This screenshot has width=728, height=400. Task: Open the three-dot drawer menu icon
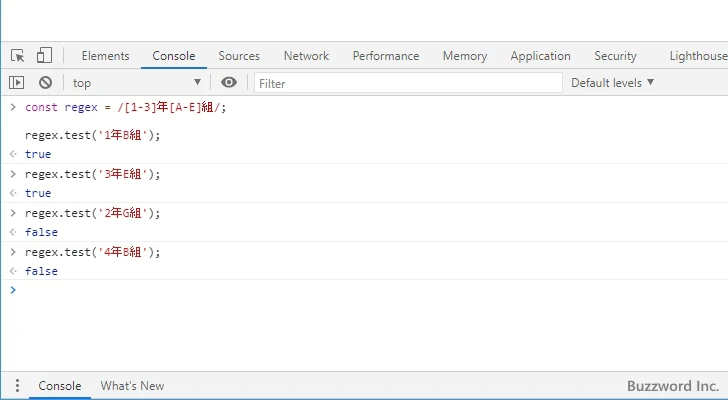tap(16, 386)
